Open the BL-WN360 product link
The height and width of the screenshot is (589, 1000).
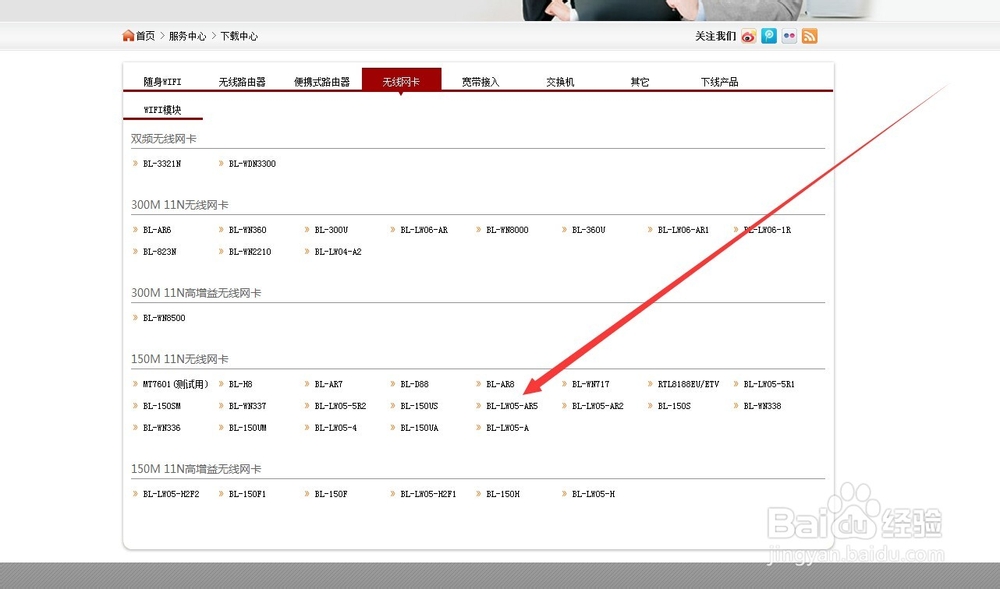coord(247,230)
